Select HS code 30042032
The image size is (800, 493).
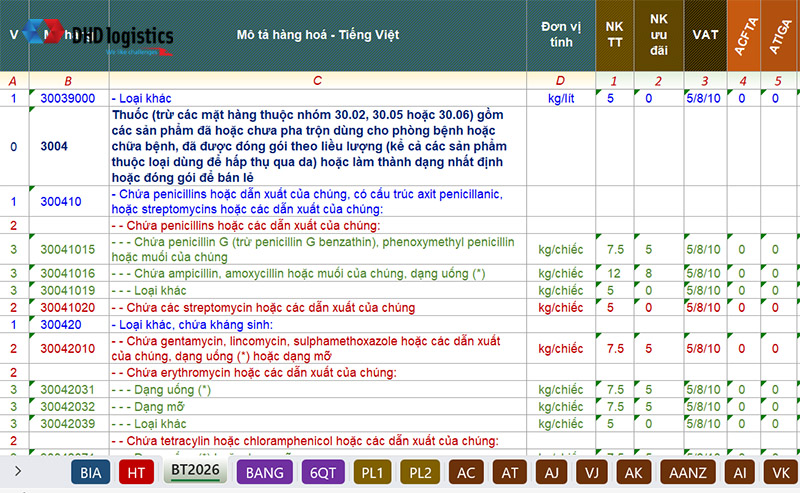tap(67, 407)
